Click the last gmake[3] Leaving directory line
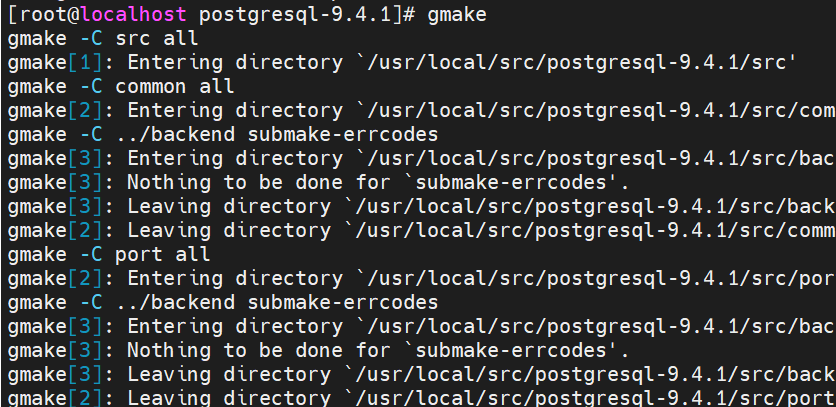The image size is (836, 407). click(x=420, y=374)
